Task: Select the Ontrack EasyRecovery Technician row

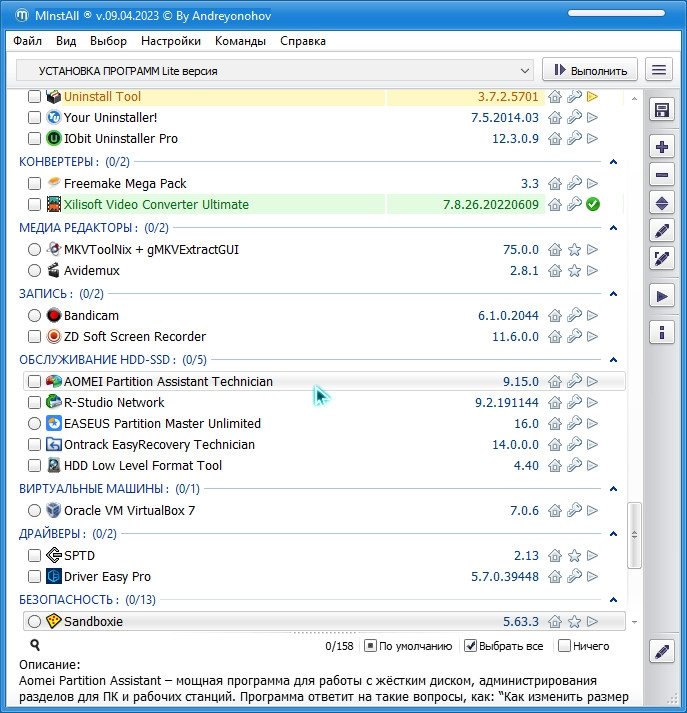Action: click(x=324, y=444)
